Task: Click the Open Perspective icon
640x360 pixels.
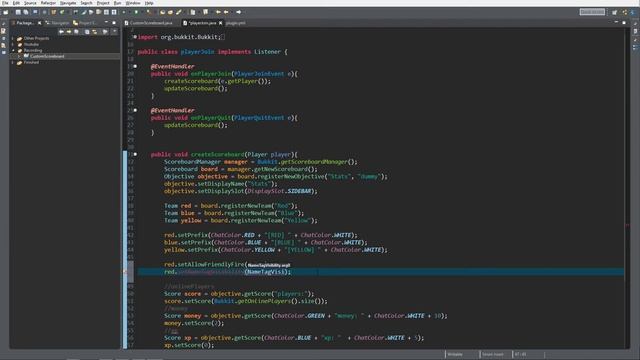Action: 615,12
